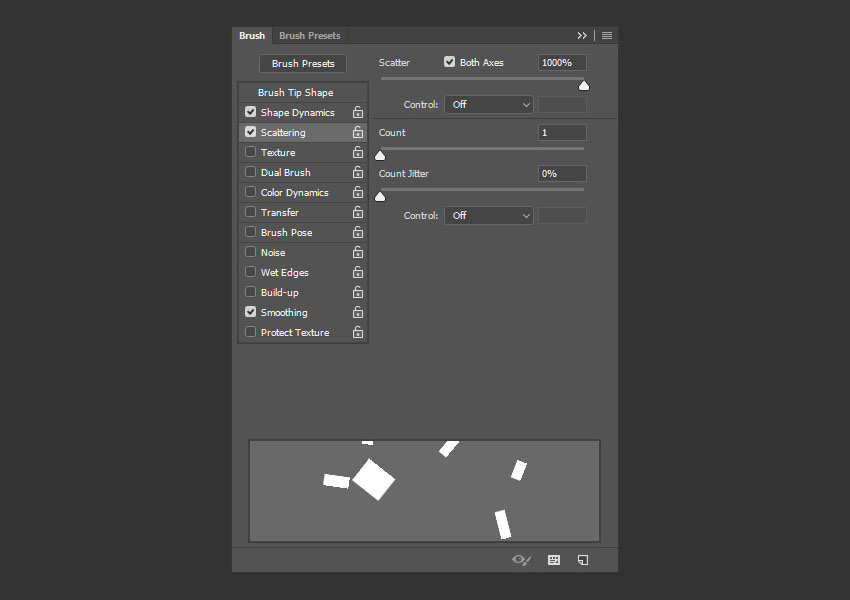
Task: Click the Brush Presets button
Action: coord(303,63)
